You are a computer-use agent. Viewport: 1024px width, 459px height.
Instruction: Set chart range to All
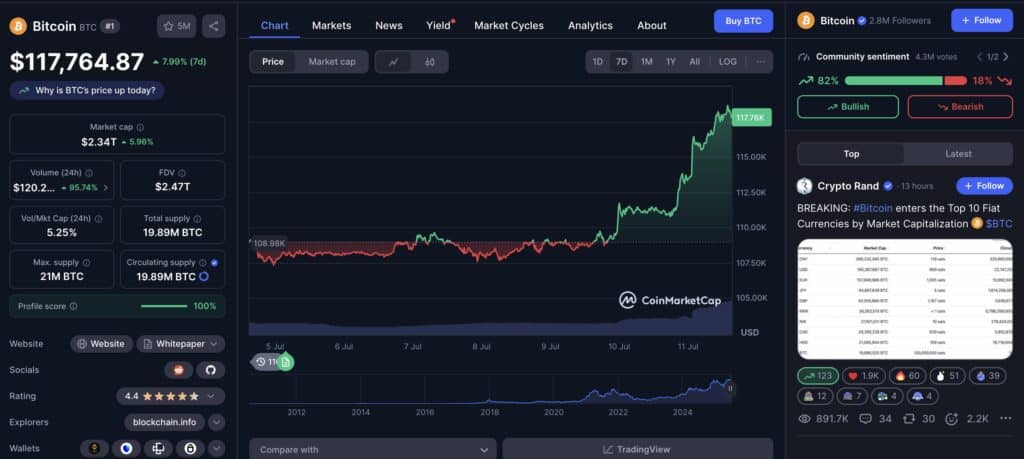point(694,61)
